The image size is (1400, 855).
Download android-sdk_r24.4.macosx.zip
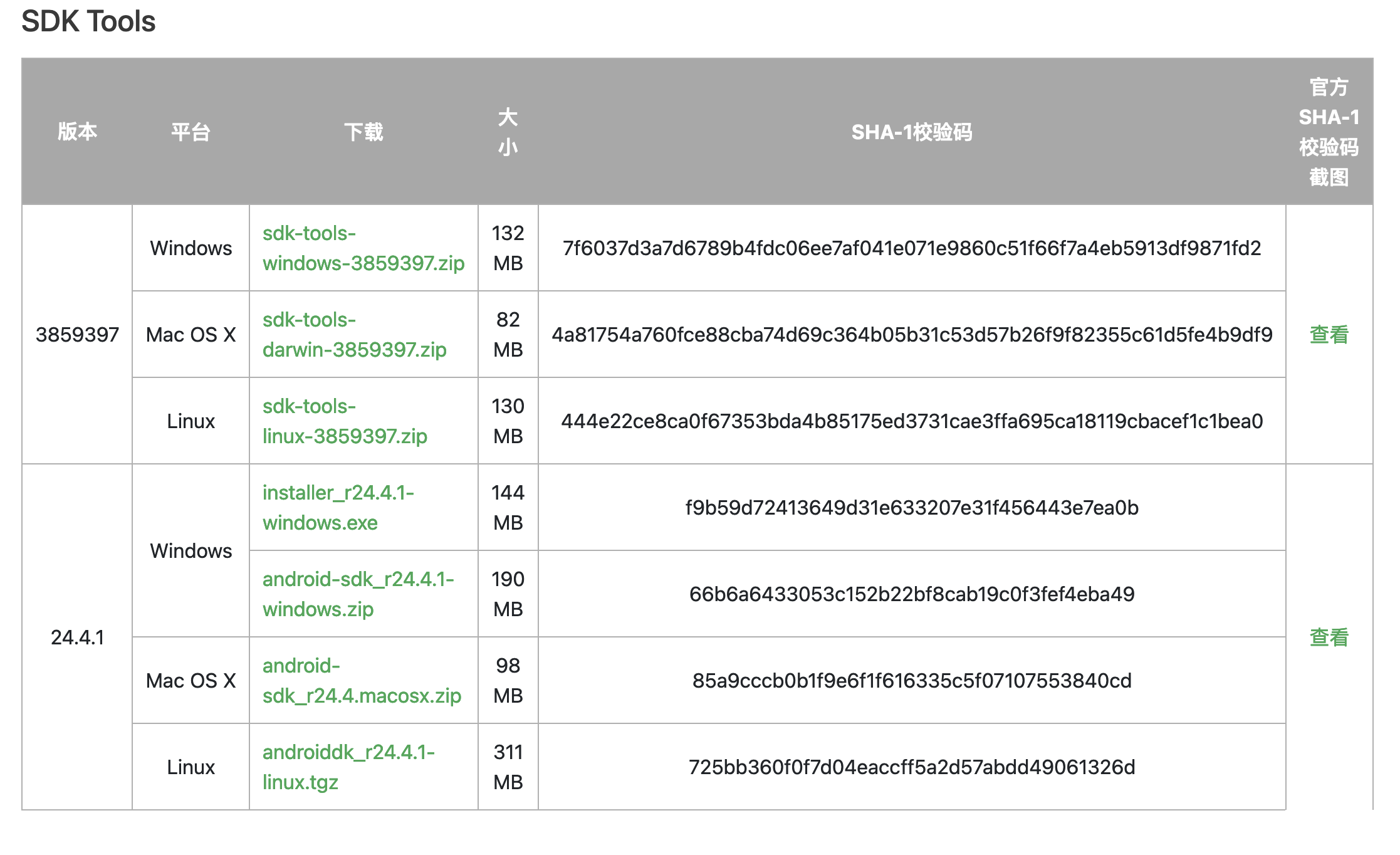[x=362, y=681]
